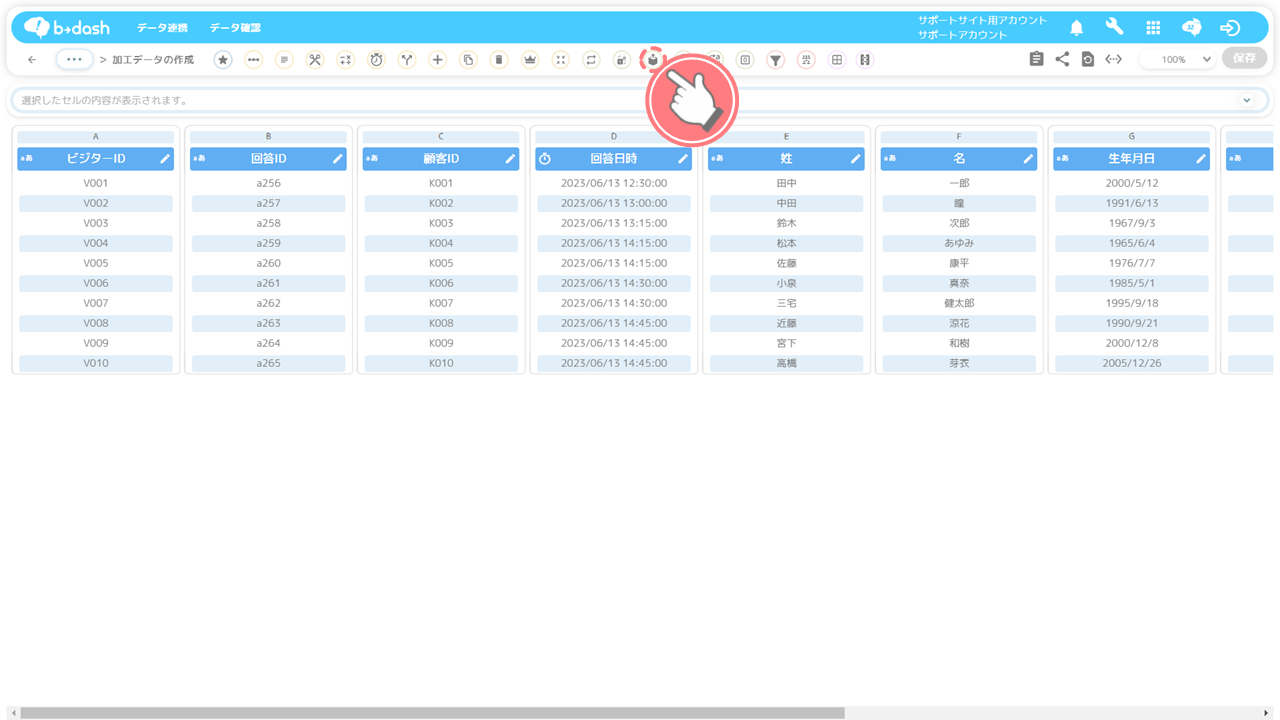Click the trash delete icon

(499, 60)
